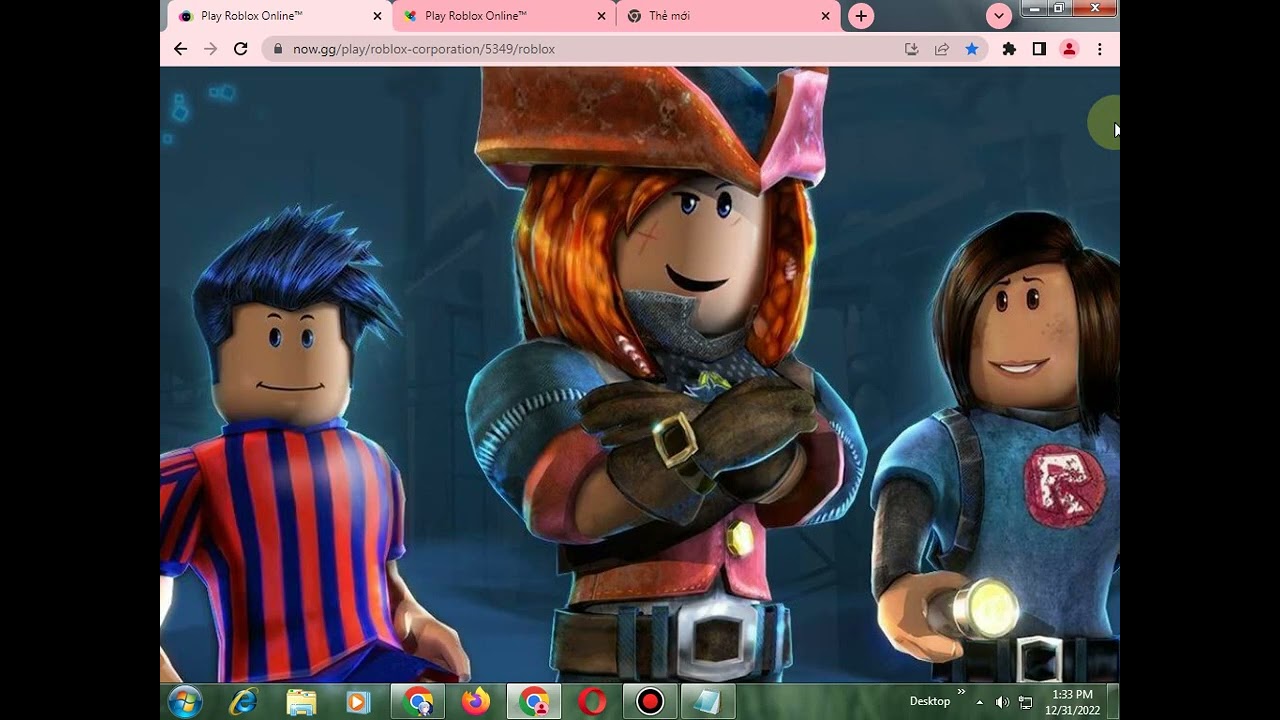
Task: Open the Chrome three-dot menu
Action: coord(1099,49)
